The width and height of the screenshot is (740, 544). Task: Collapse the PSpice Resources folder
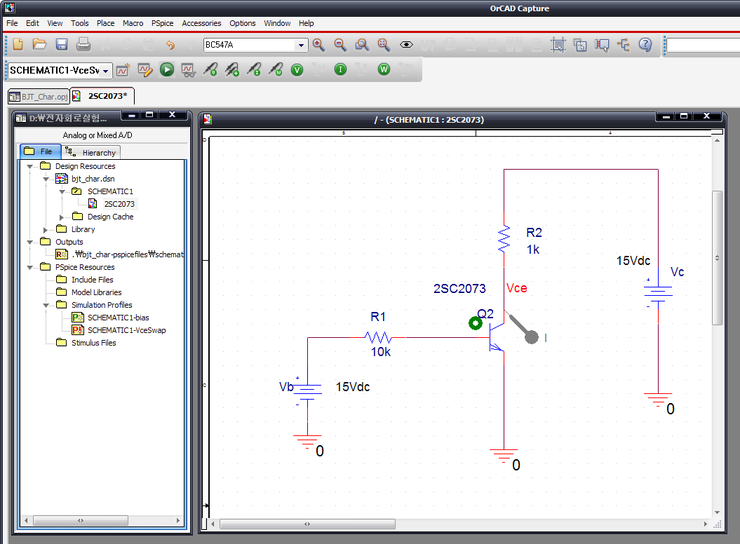click(x=30, y=268)
